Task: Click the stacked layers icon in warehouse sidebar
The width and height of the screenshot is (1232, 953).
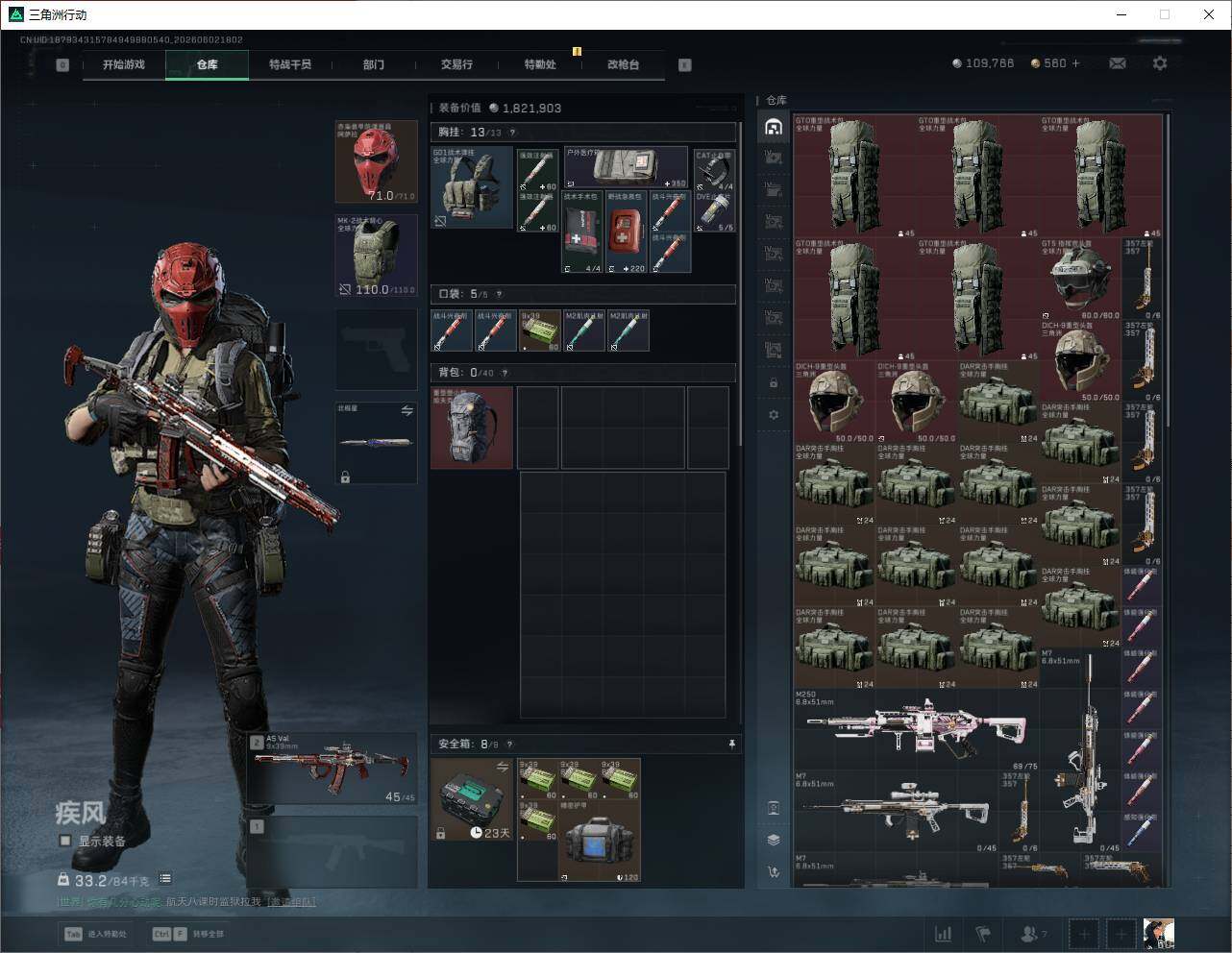Action: [774, 840]
